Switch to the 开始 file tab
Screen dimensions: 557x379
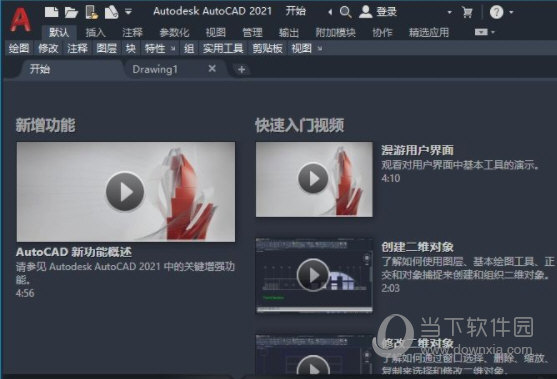coord(71,69)
